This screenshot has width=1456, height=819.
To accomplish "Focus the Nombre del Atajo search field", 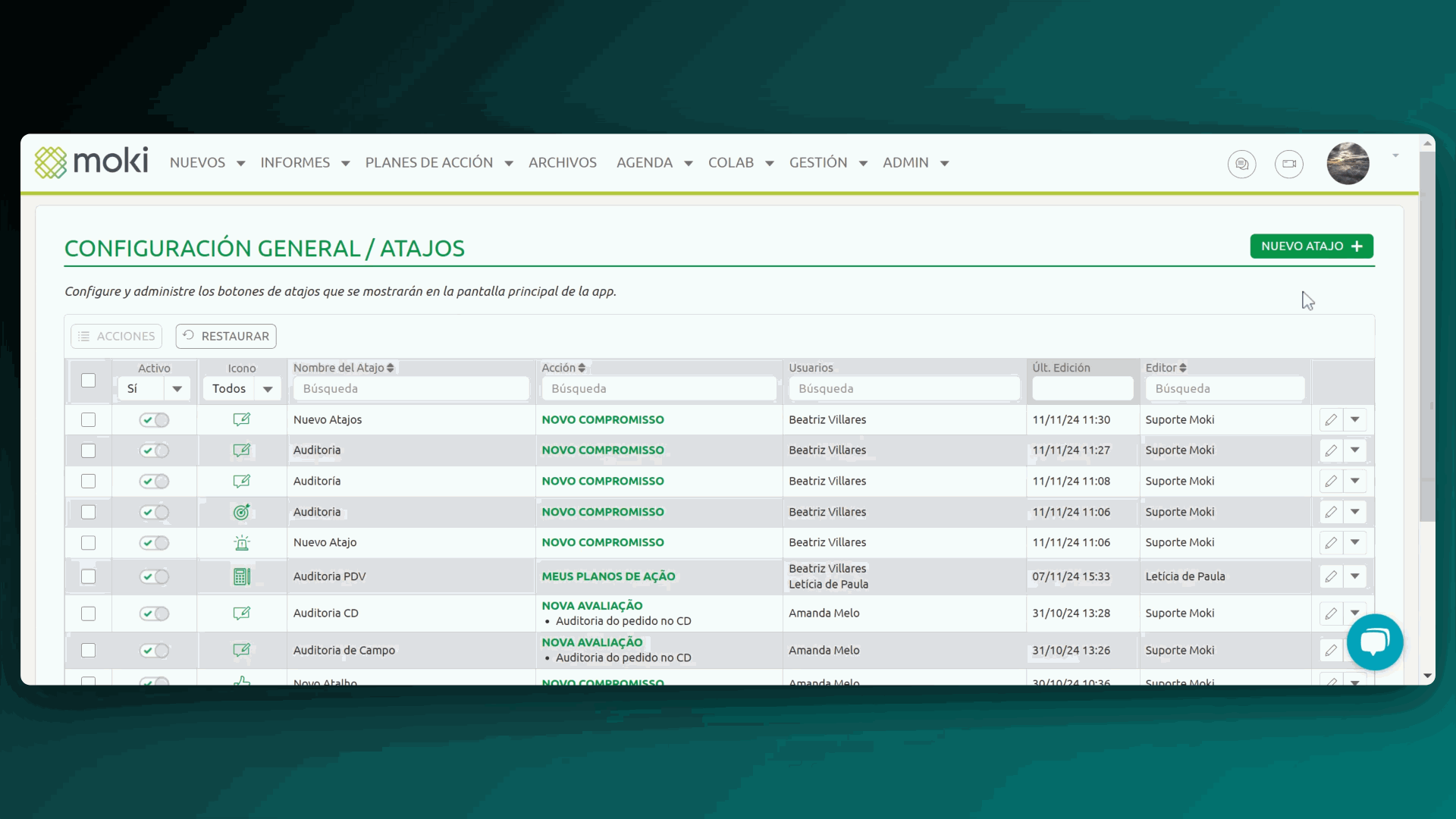I will pos(411,389).
